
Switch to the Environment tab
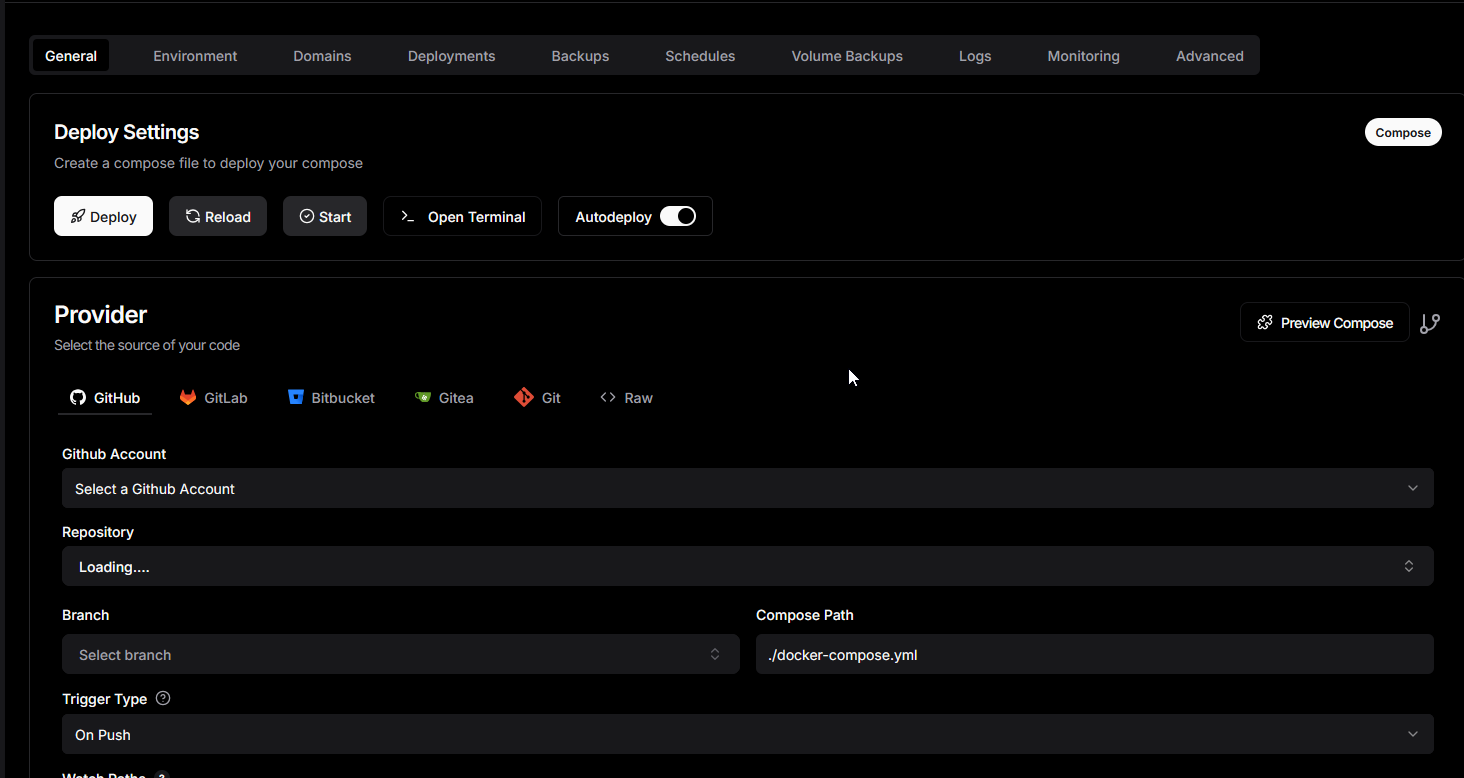pos(195,56)
